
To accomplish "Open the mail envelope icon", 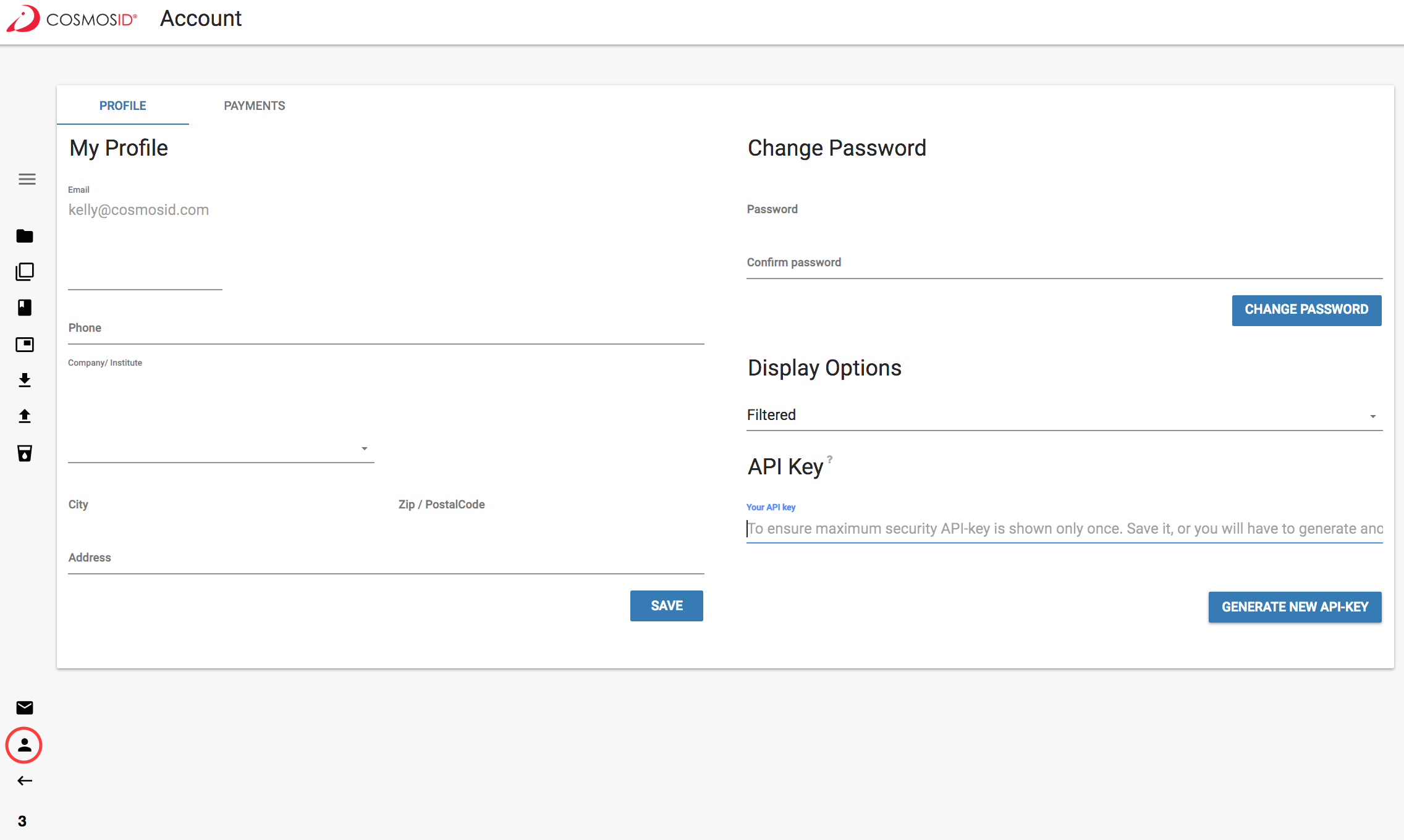I will 25,708.
